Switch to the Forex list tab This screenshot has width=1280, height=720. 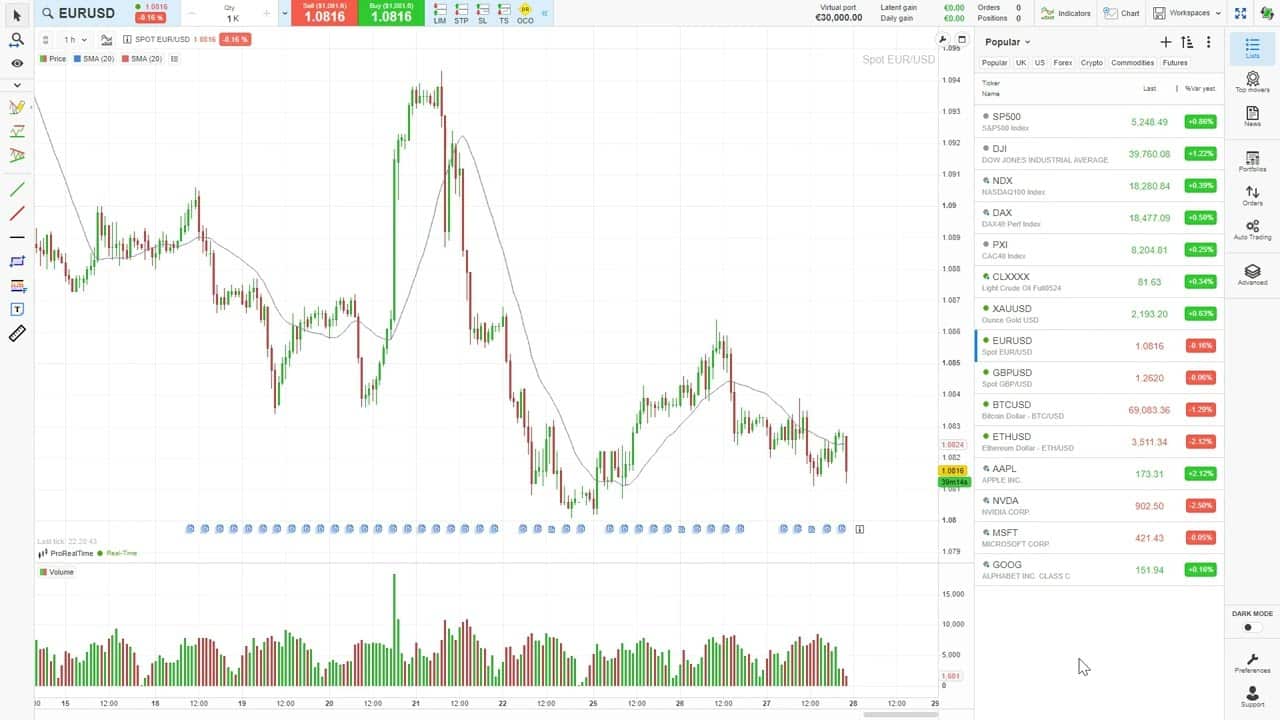coord(1063,62)
